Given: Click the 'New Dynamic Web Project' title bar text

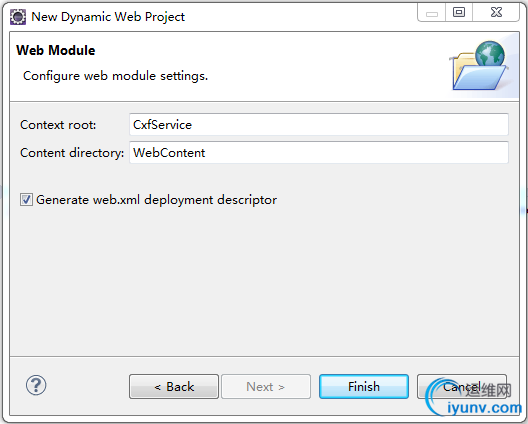Looking at the screenshot, I should 108,17.
